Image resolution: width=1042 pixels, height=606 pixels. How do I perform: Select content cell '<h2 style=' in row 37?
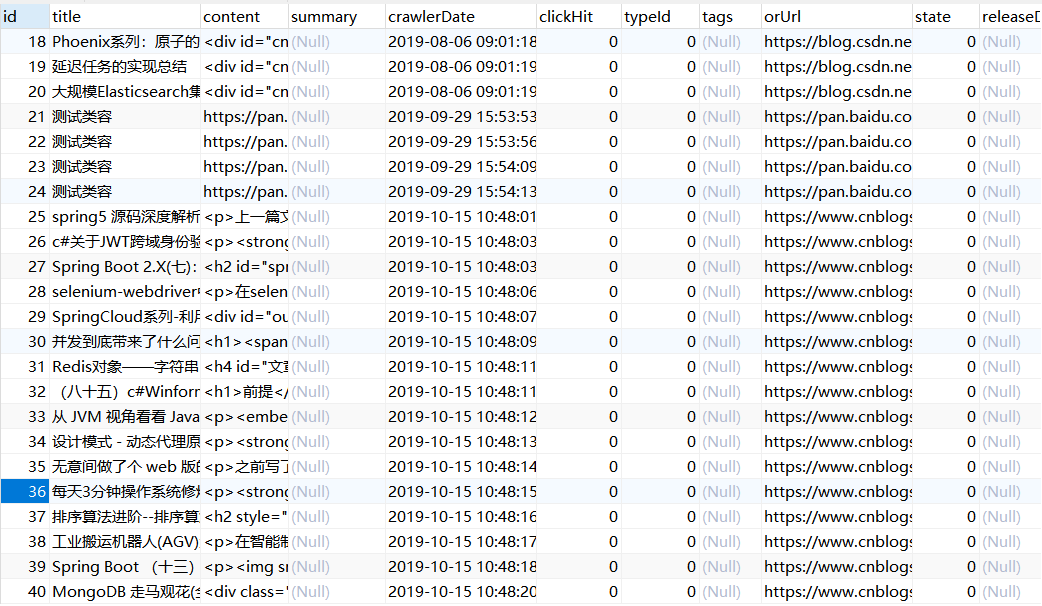point(245,517)
